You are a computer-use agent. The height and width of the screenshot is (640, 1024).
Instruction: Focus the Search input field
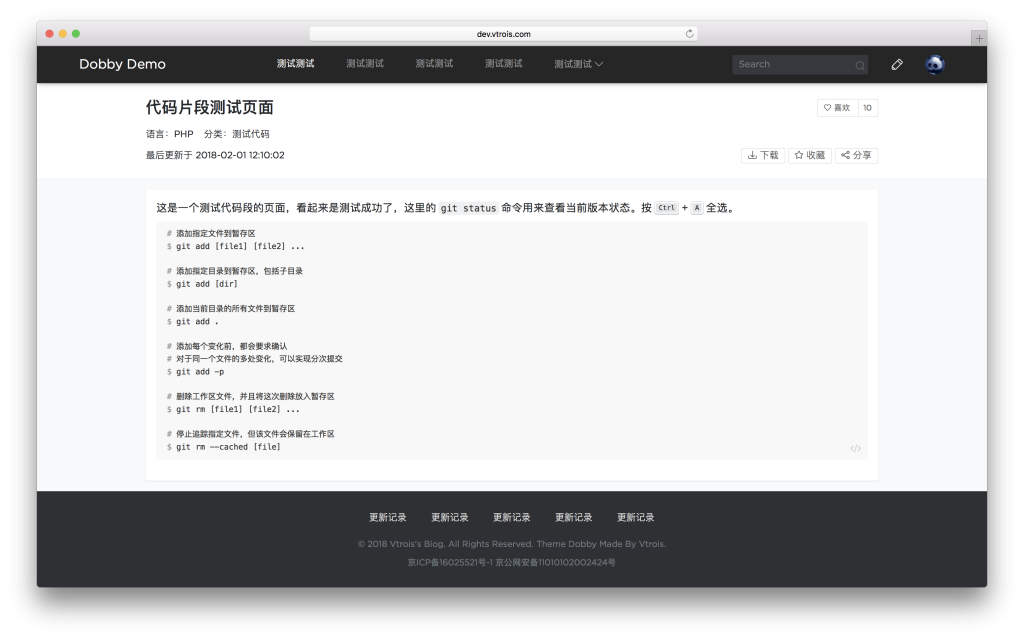click(x=793, y=64)
